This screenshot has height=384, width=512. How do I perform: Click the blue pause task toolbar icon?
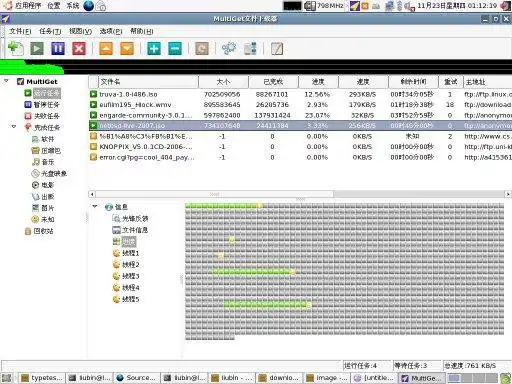point(58,49)
